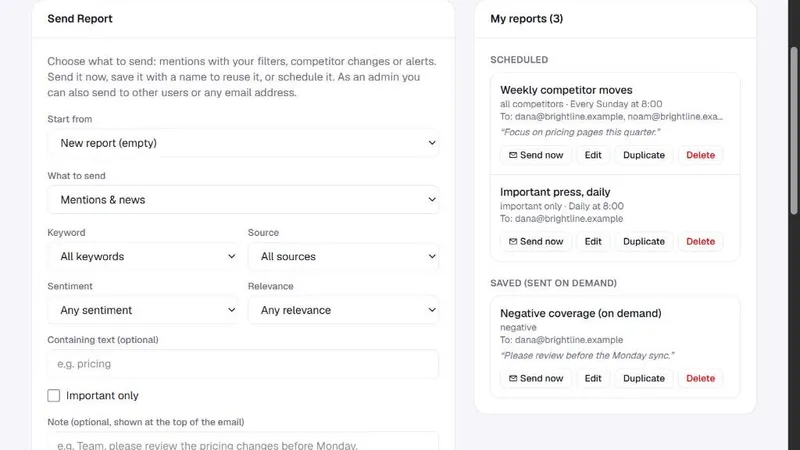Send now the Important press, daily report
This screenshot has height=450, width=800.
[x=536, y=241]
